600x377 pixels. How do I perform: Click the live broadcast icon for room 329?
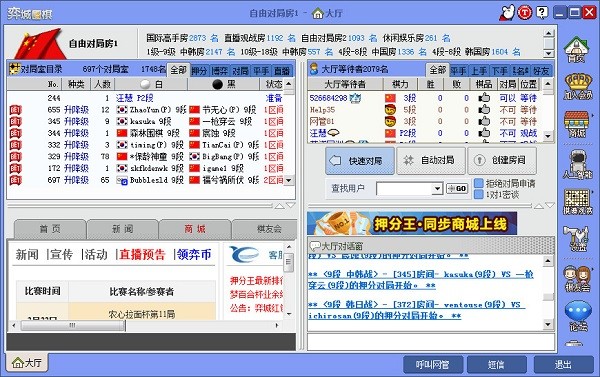pyautogui.click(x=15, y=157)
